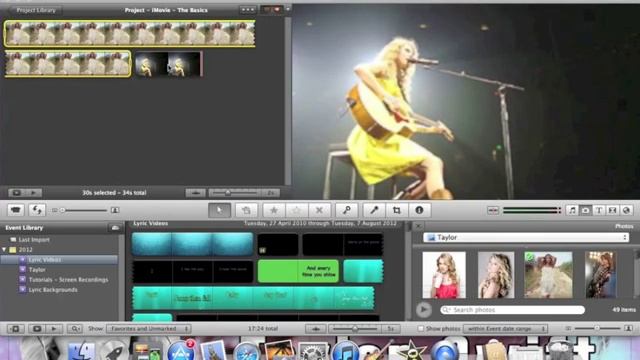This screenshot has width=640, height=360.
Task: Open the crop and rotate tool
Action: [x=396, y=210]
